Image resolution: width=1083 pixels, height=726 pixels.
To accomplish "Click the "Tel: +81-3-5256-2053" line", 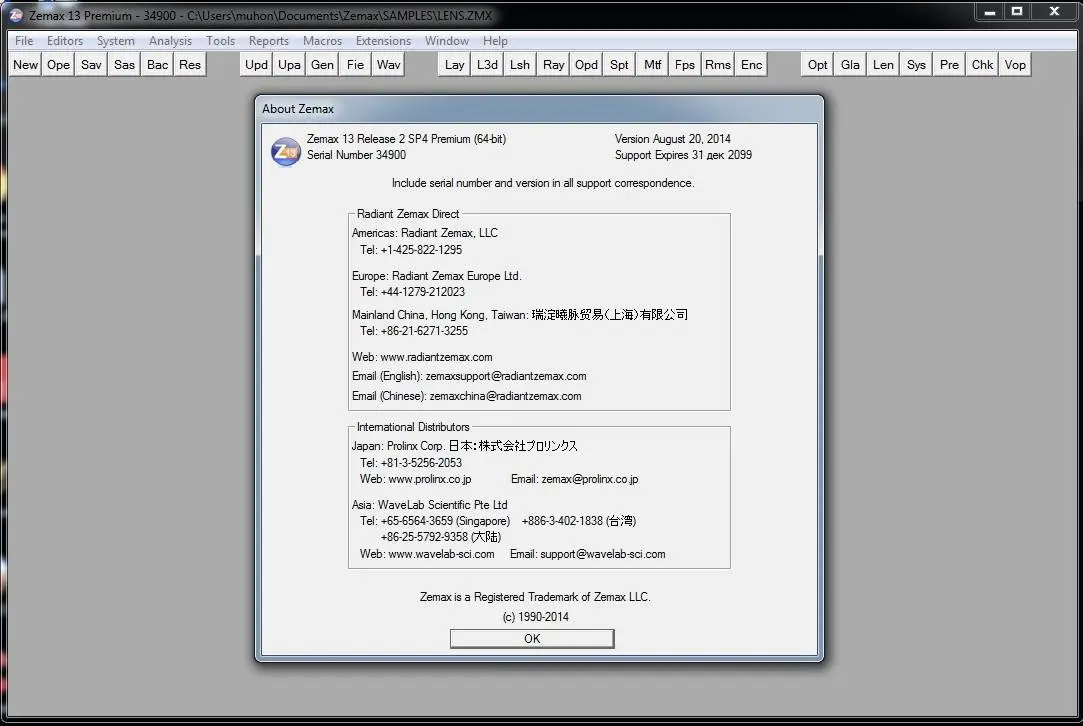I will 411,463.
